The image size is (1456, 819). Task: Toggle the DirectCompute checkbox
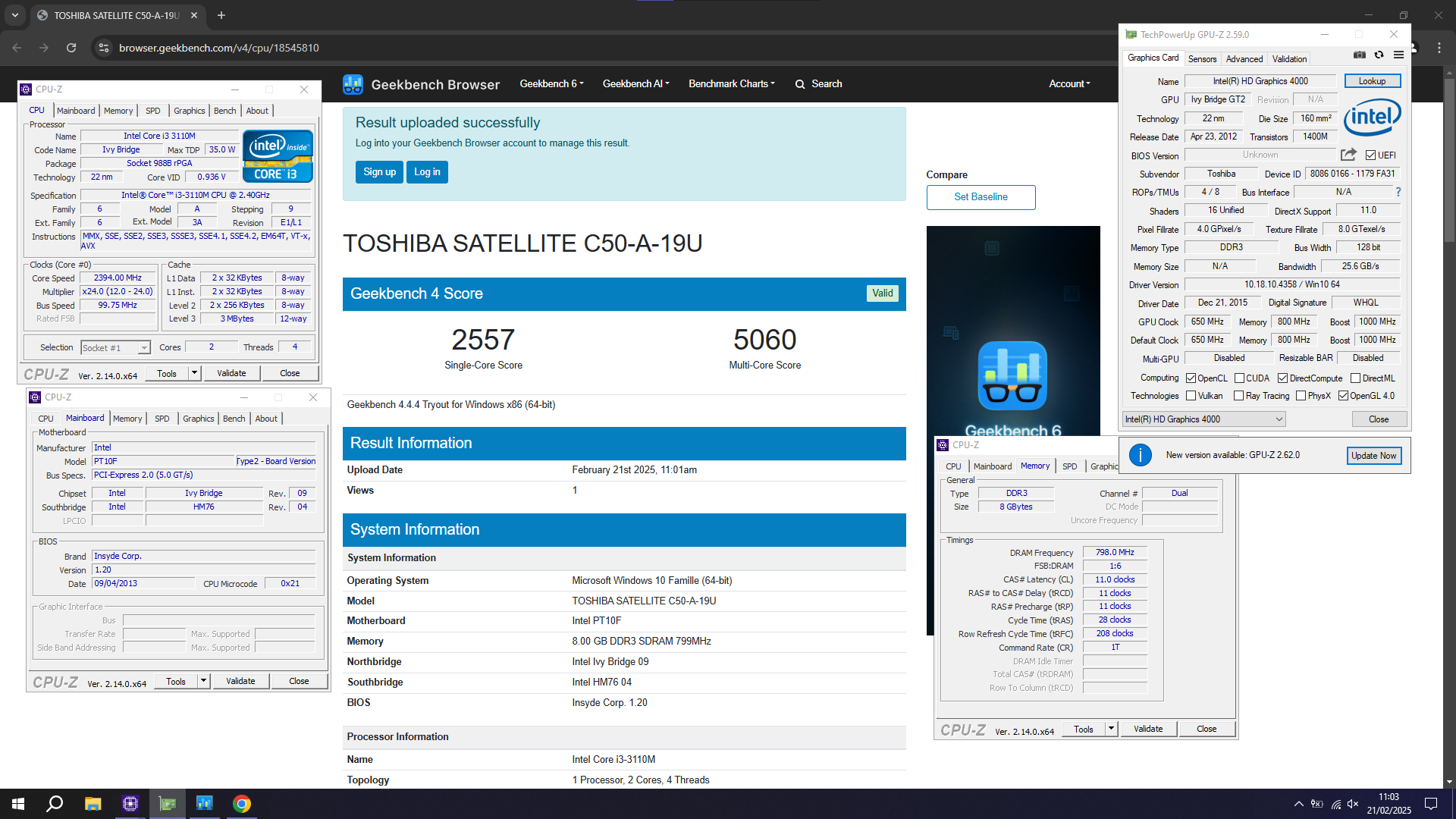click(1283, 378)
